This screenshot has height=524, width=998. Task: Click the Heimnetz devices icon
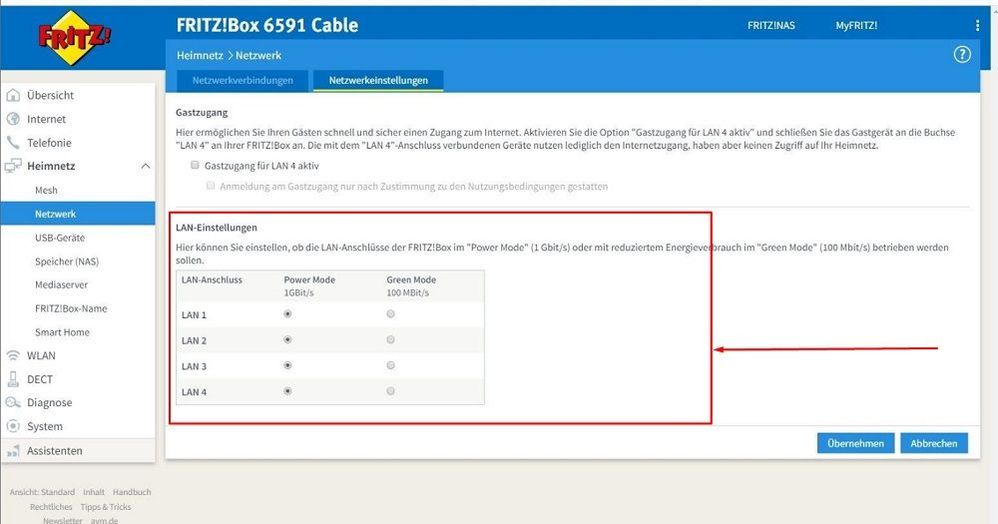click(x=13, y=166)
